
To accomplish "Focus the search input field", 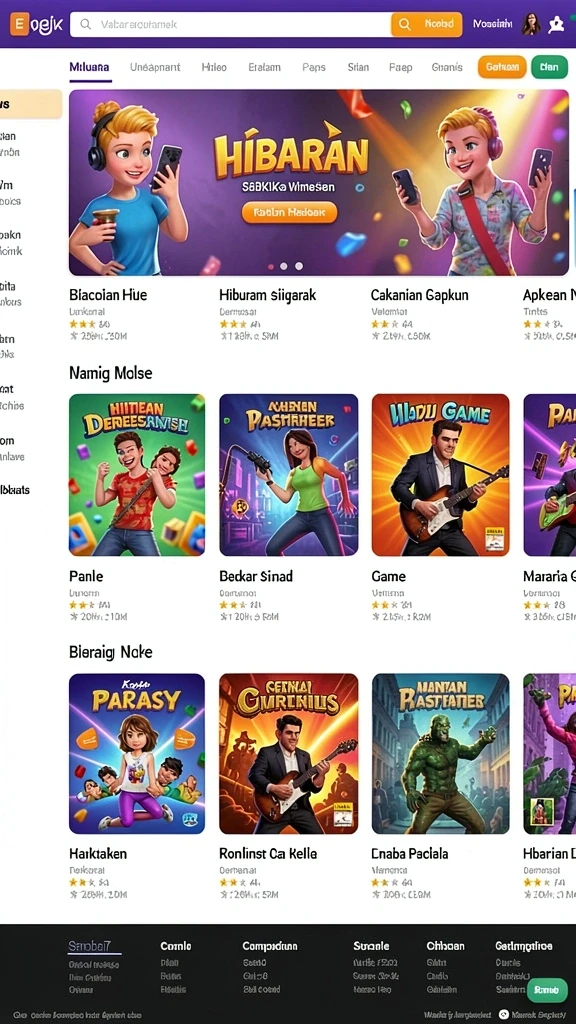I will click(231, 24).
